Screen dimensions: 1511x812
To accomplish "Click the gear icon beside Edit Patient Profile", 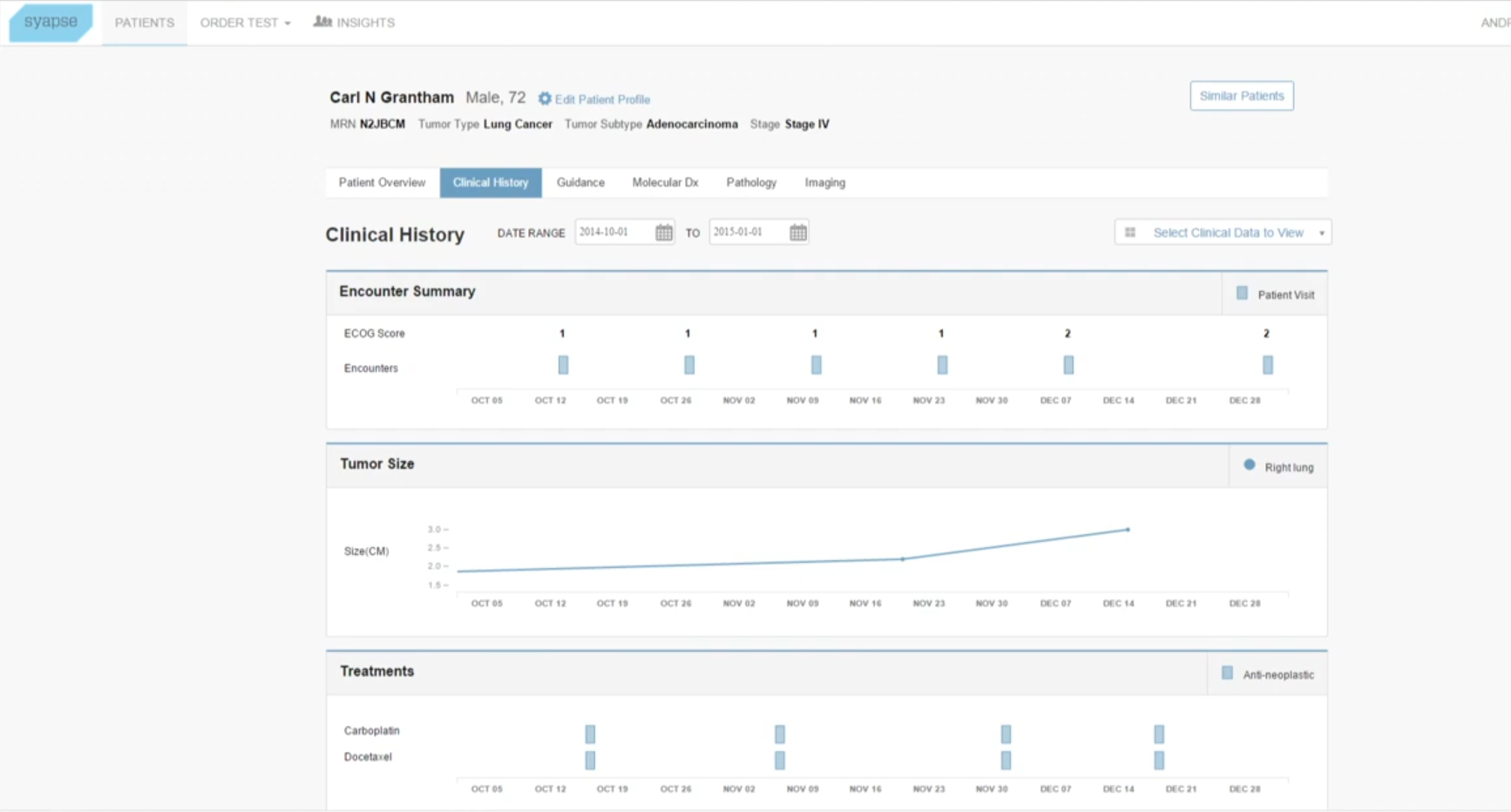I will click(x=545, y=99).
